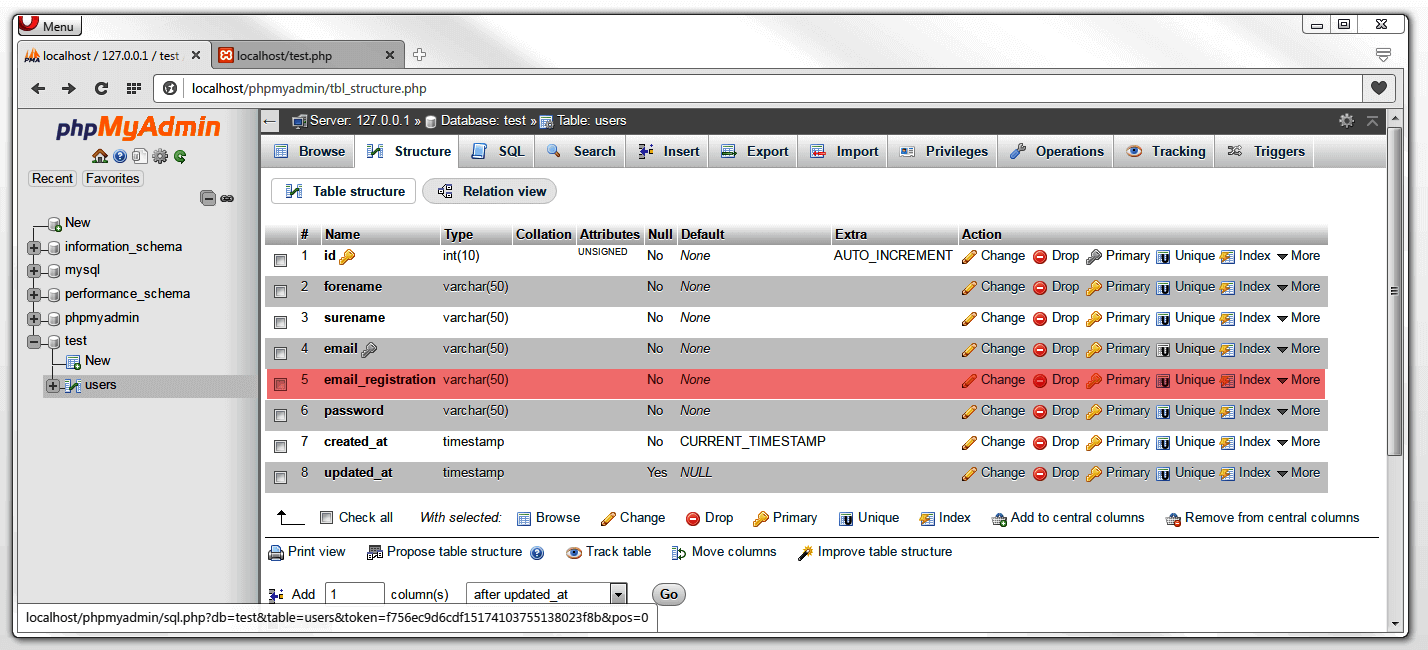Click the Propose table structure icon
1428x650 pixels.
(x=374, y=551)
